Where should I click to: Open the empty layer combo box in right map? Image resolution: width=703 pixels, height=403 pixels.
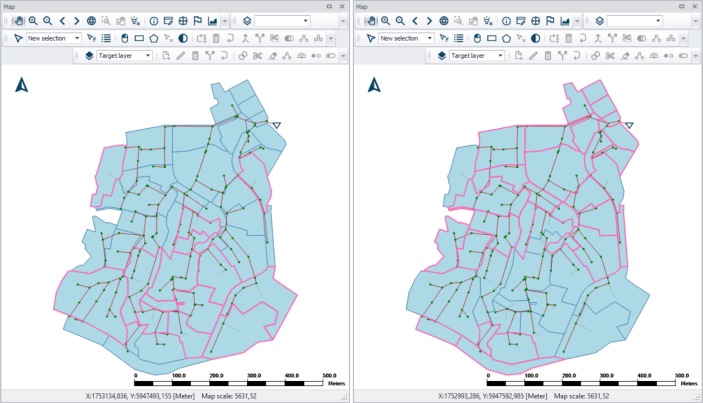634,21
